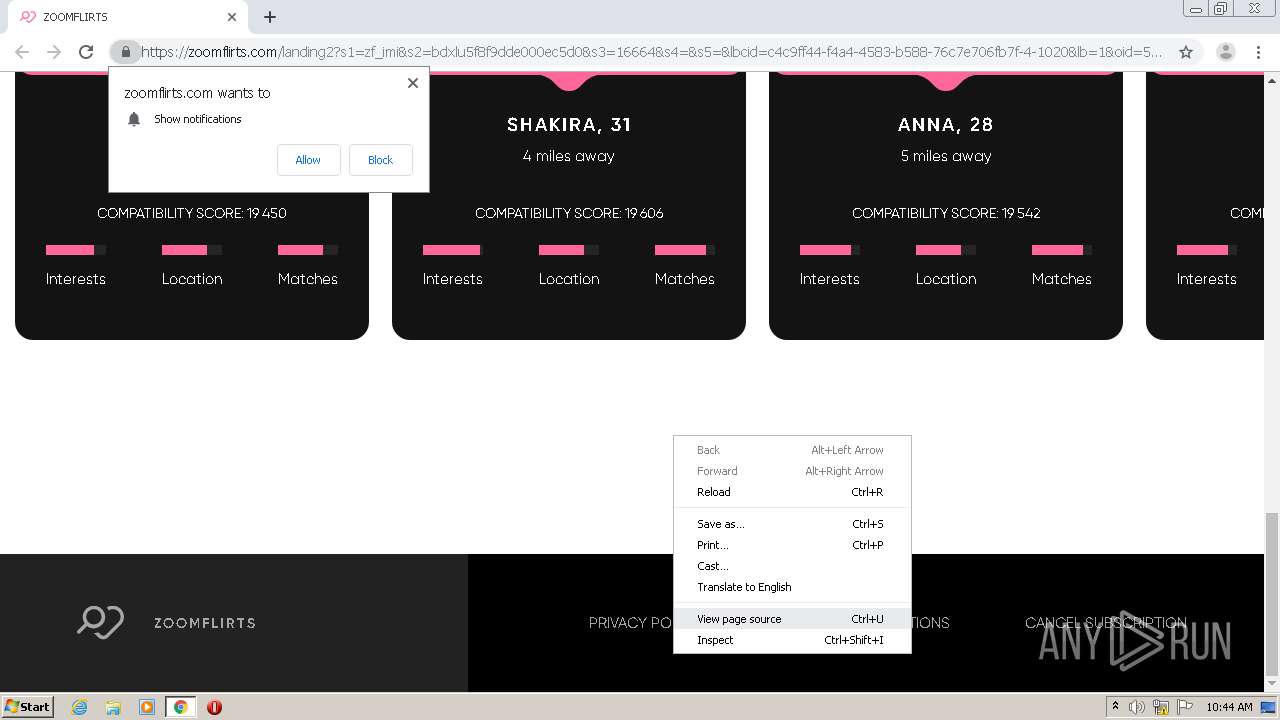Screen dimensions: 1280x720
Task: Open the Chrome three-dot menu
Action: [1258, 52]
